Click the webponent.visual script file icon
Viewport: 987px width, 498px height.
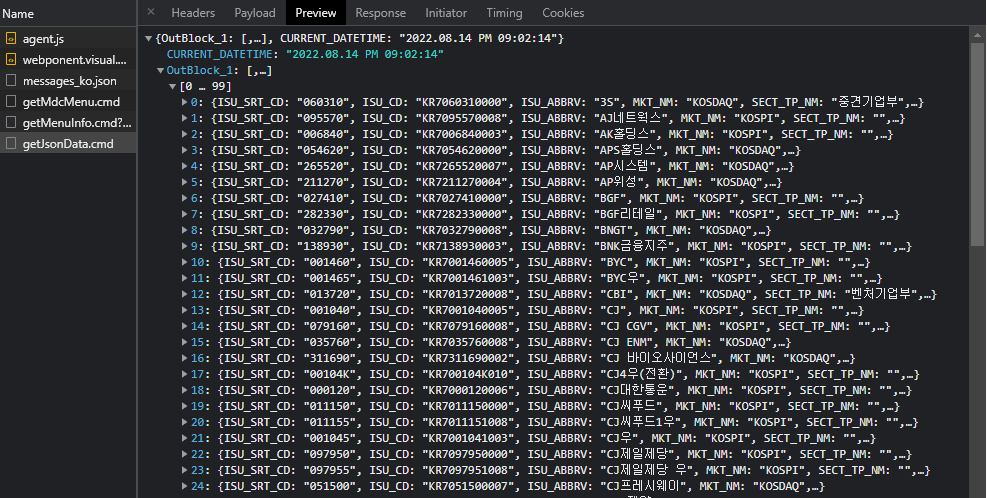point(11,59)
